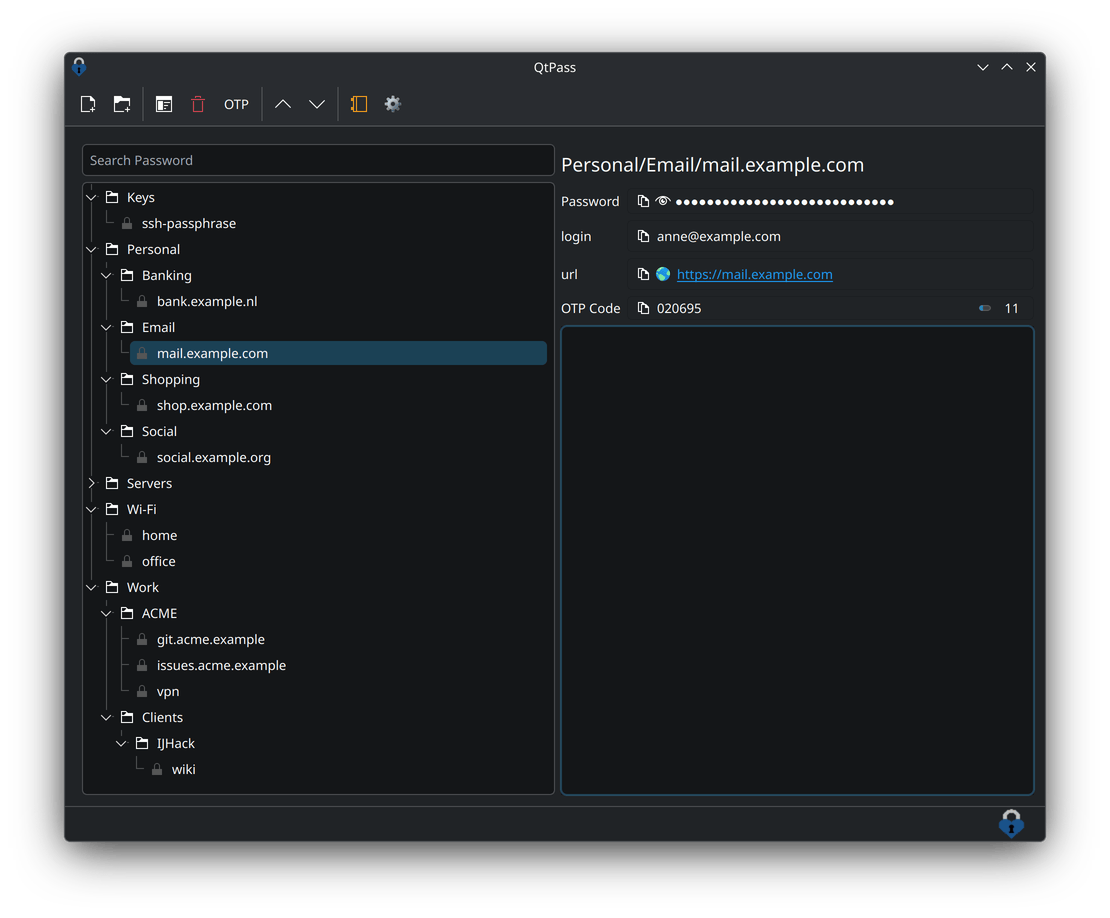Select the vpn entry
1110x918 pixels.
tap(167, 692)
